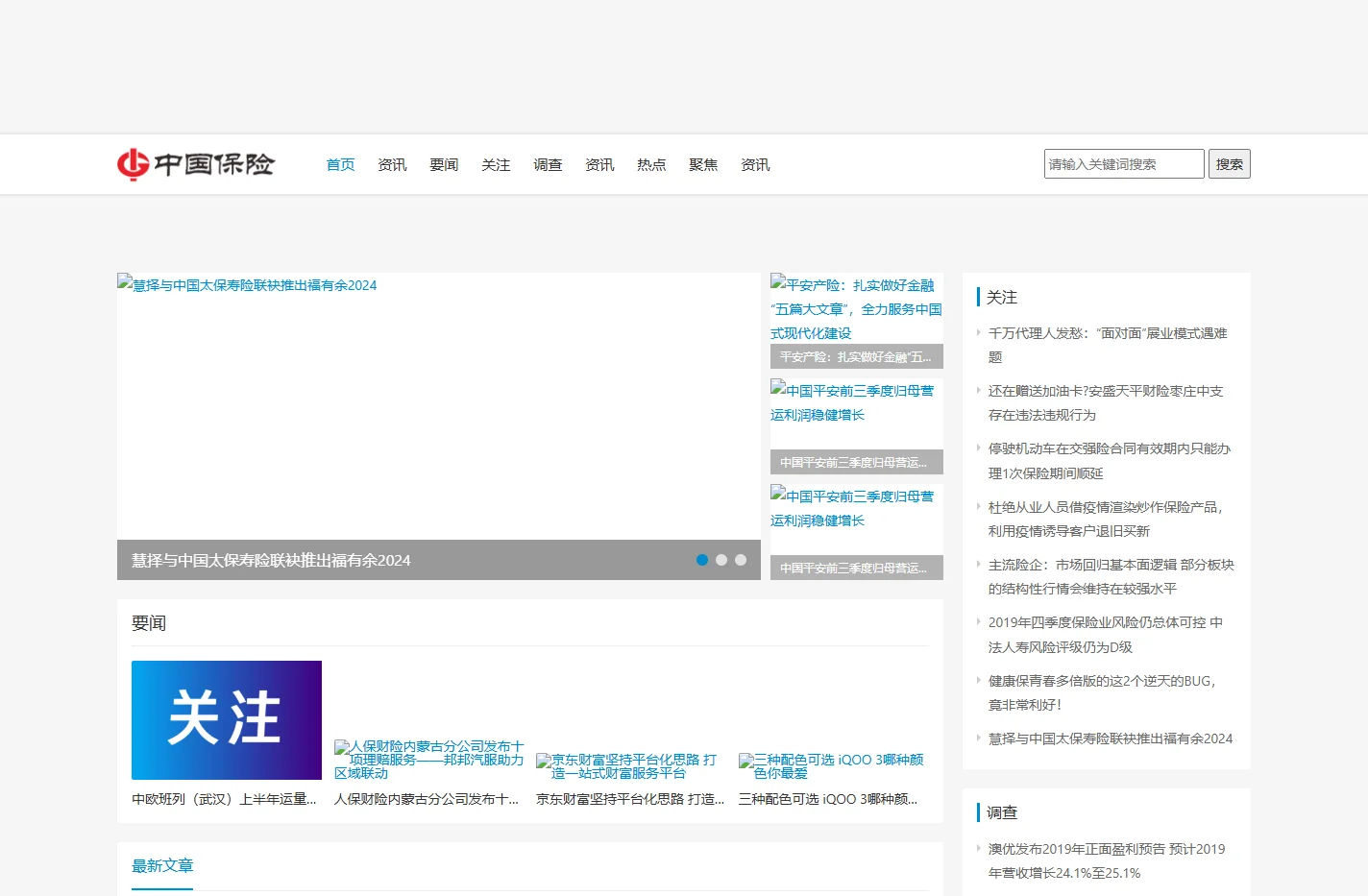Viewport: 1368px width, 896px height.
Task: Click 杜绝从业人员借疫情渲染炒作保险产品 link
Action: 1106,519
